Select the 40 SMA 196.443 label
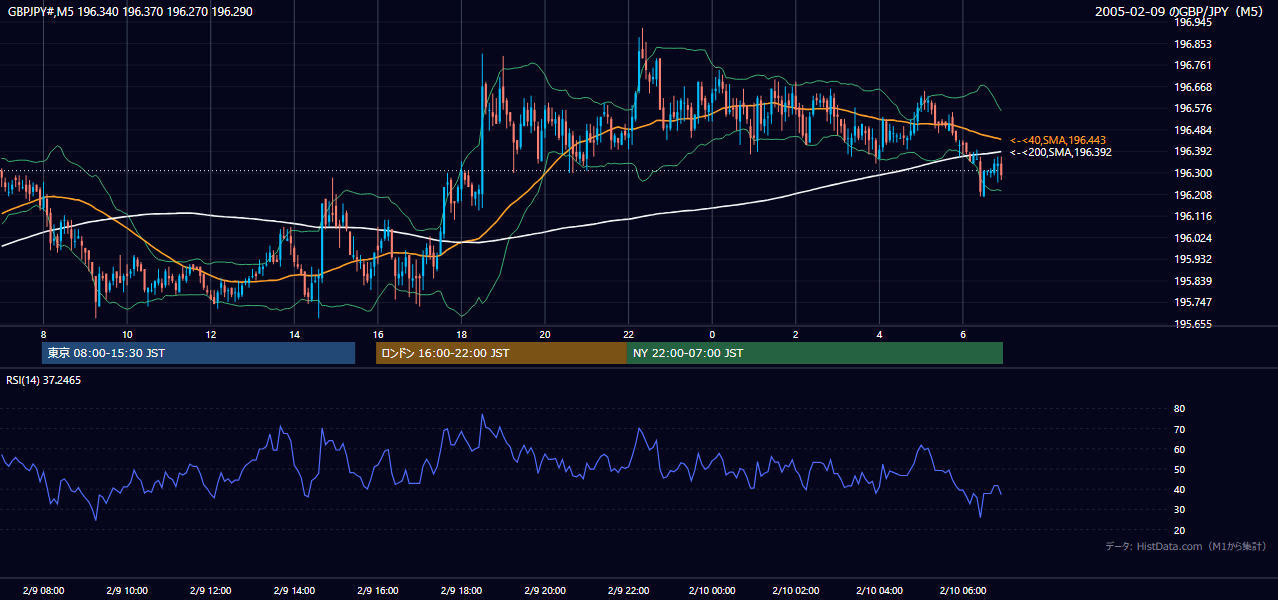Image resolution: width=1278 pixels, height=600 pixels. click(x=1058, y=140)
